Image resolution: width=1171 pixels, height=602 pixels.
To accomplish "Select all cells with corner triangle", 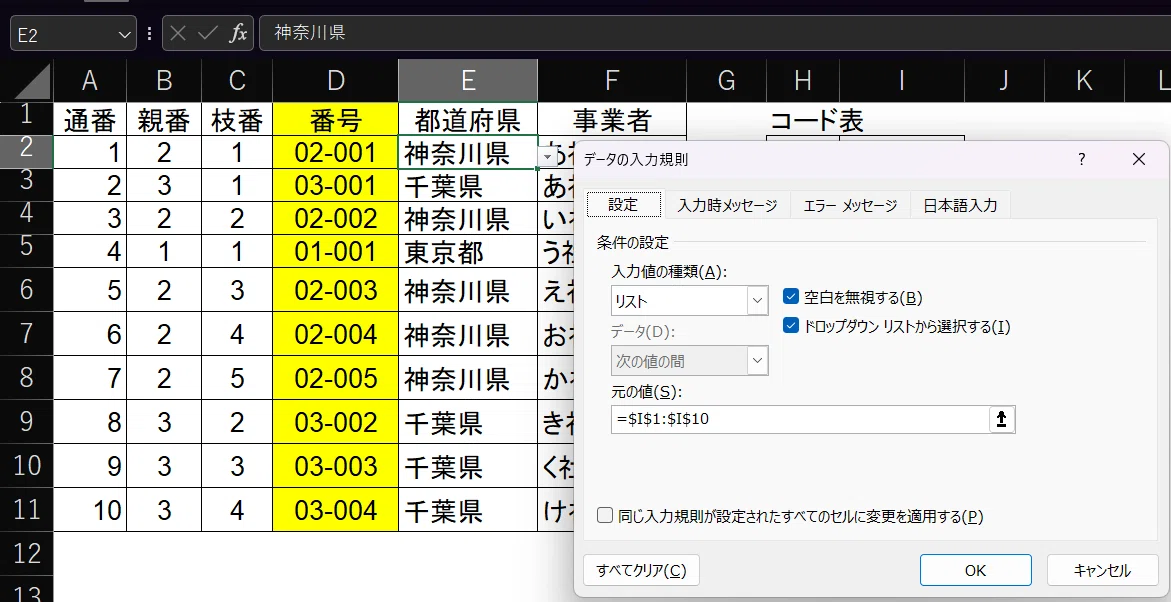I will click(31, 81).
